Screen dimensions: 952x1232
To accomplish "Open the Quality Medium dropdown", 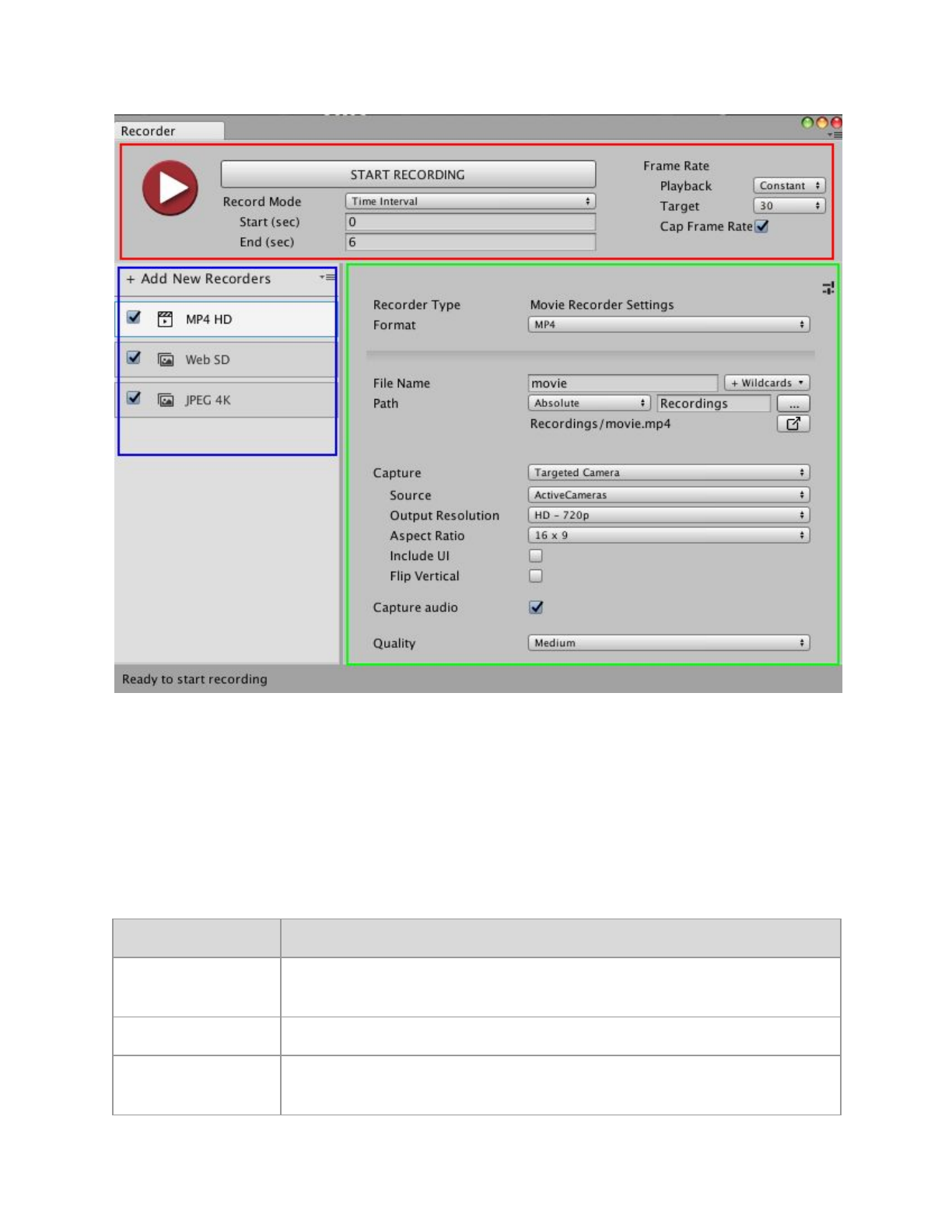I will pyautogui.click(x=669, y=642).
